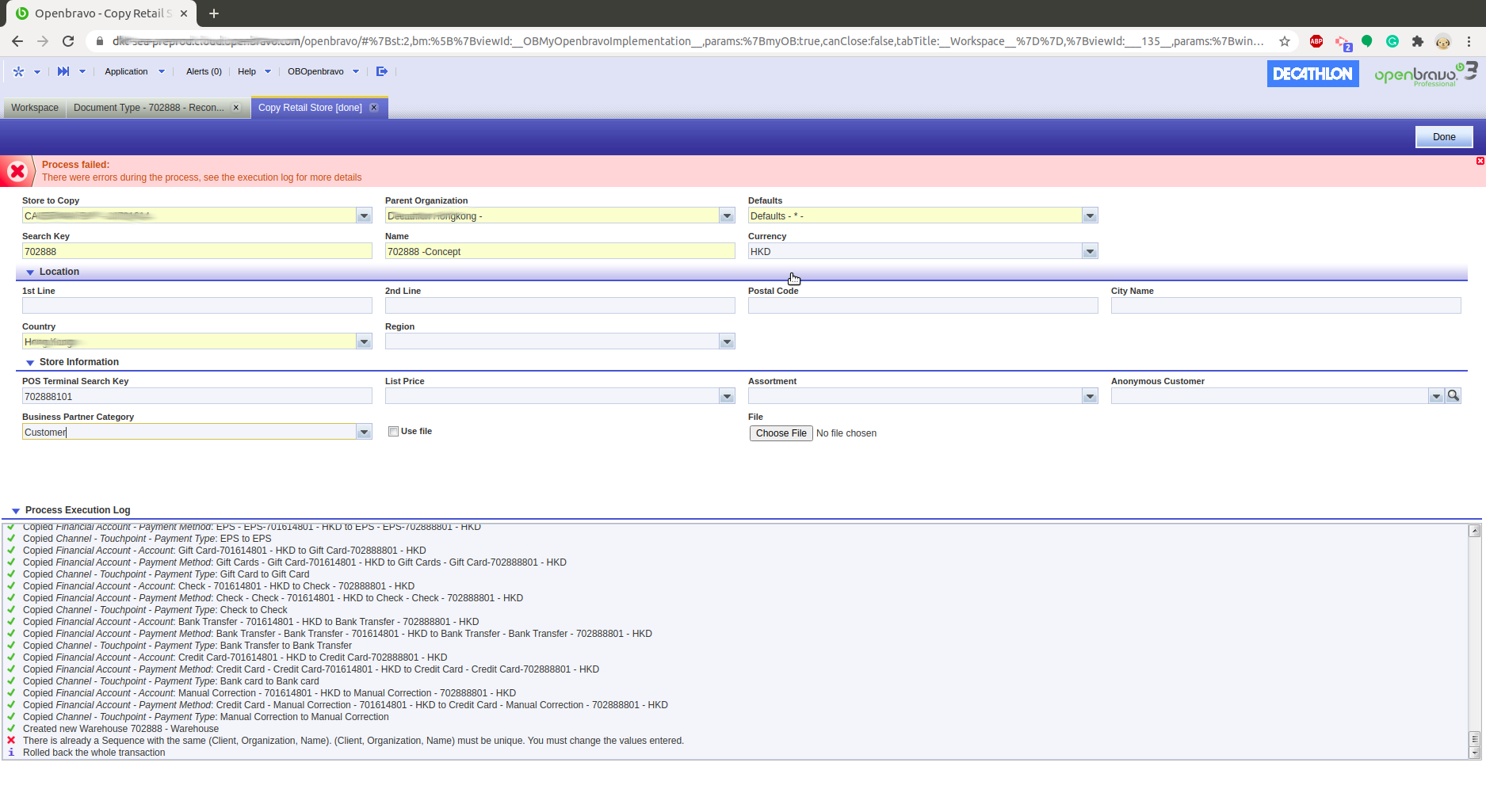The width and height of the screenshot is (1486, 812).
Task: Enable the Use file checkbox
Action: tap(393, 431)
